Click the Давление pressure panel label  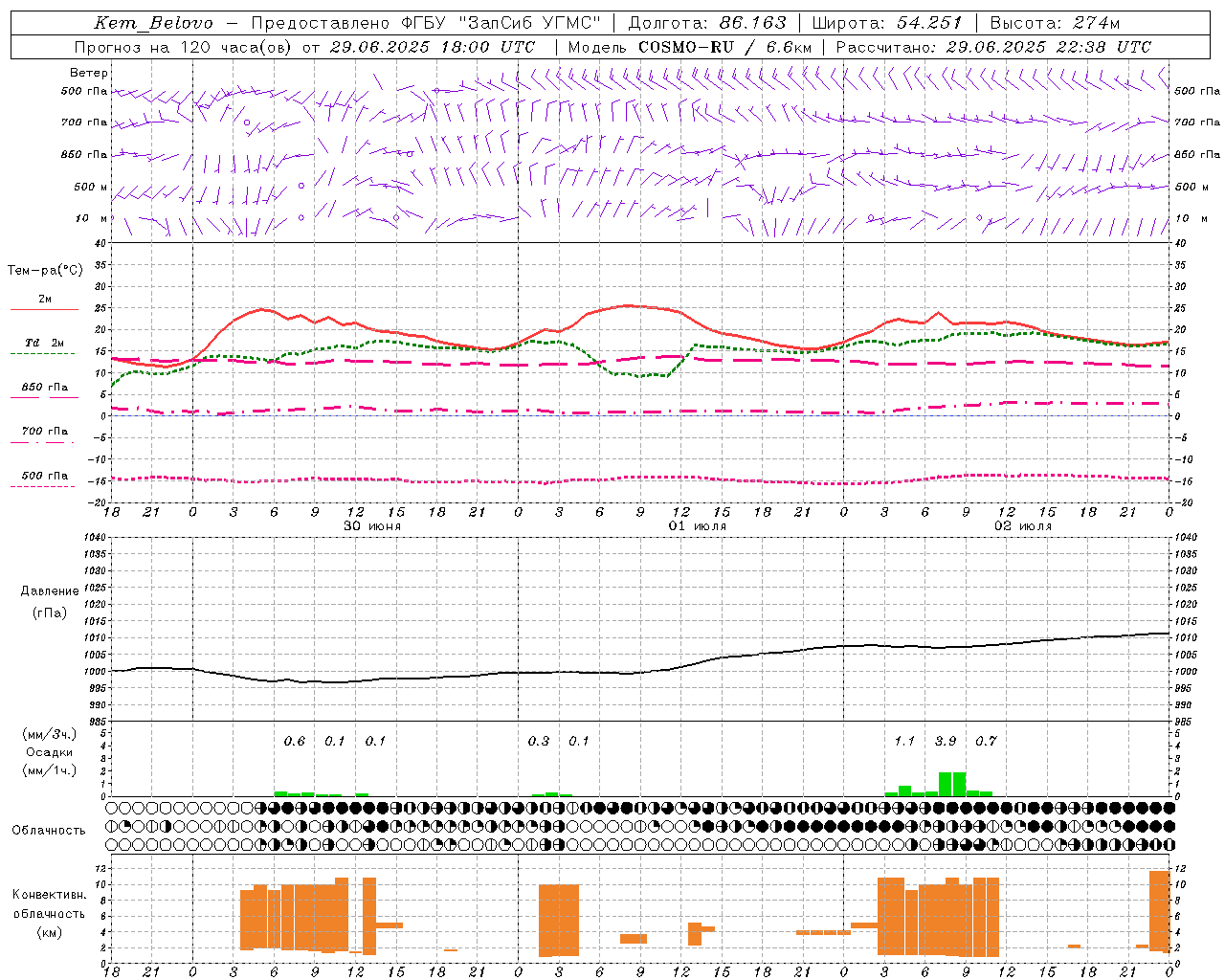point(50,591)
